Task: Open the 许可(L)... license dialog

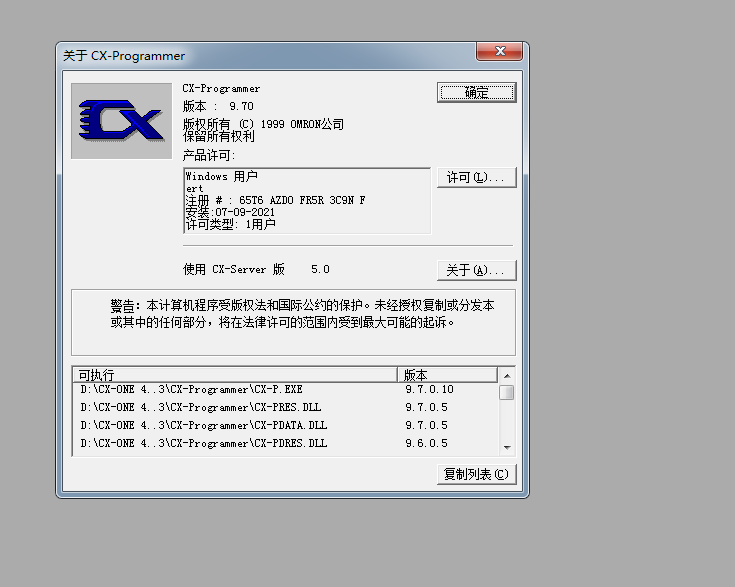Action: point(476,177)
